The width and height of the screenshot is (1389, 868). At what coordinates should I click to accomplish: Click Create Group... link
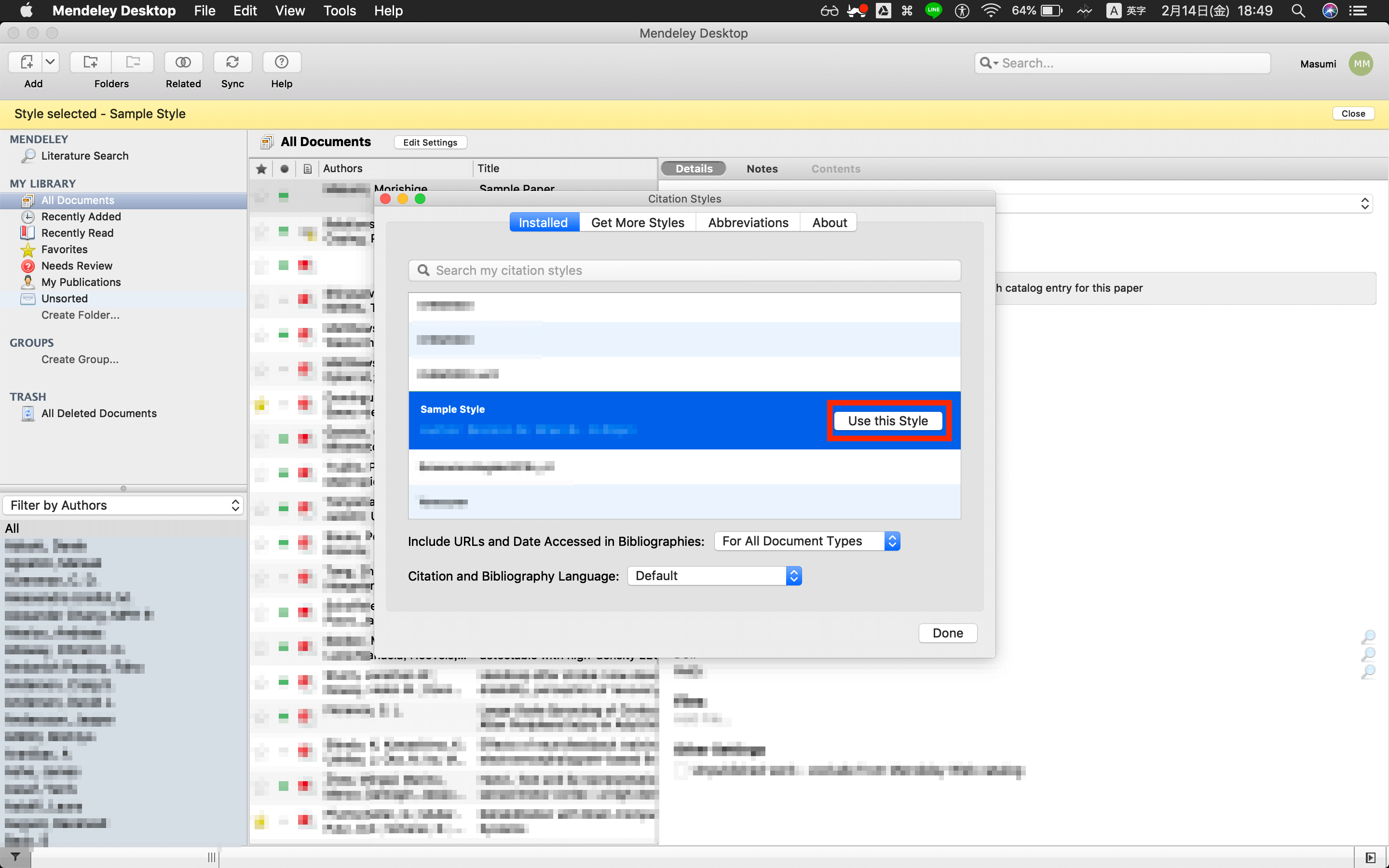click(x=80, y=359)
